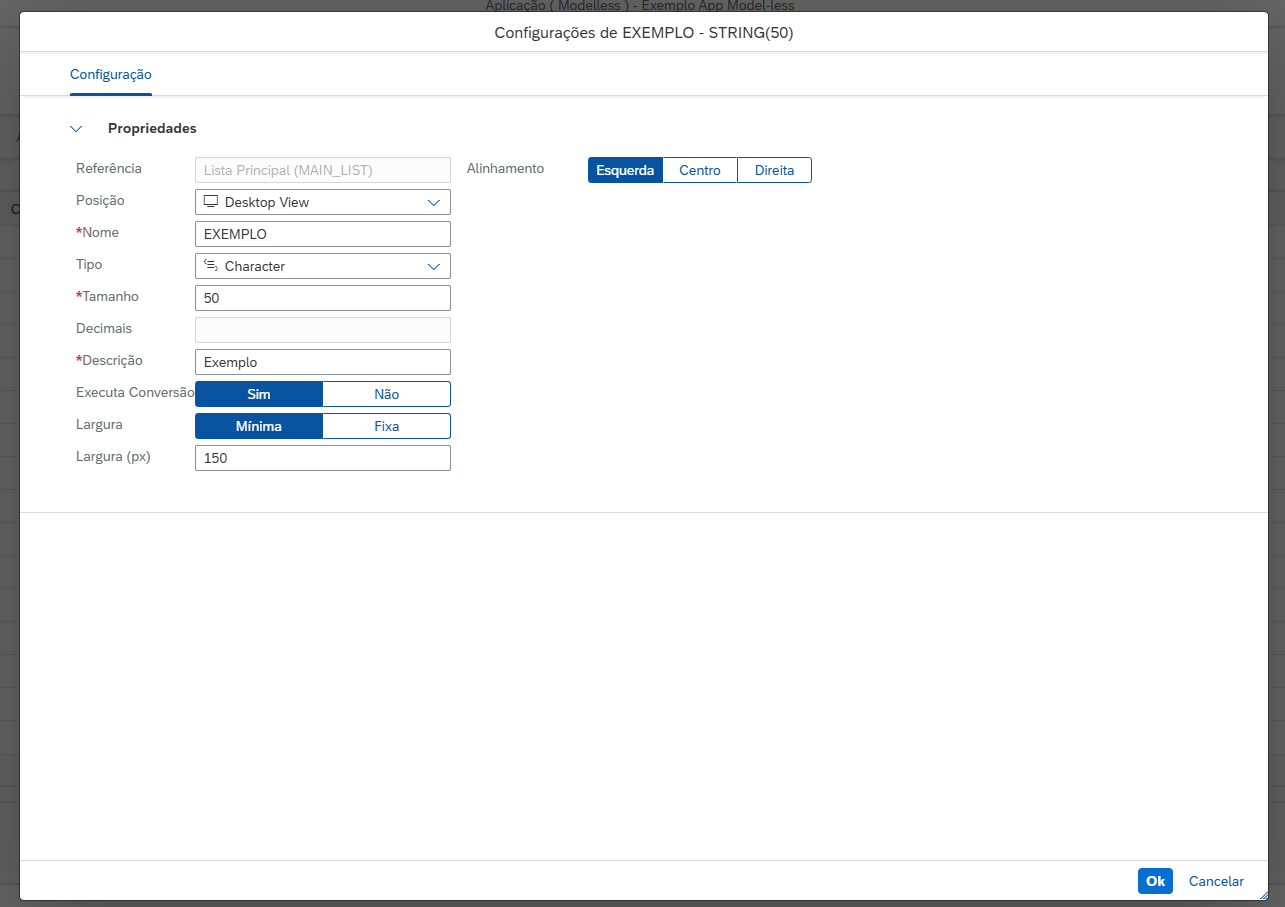1285x907 pixels.
Task: Click the Largura (px) input field
Action: (x=323, y=458)
